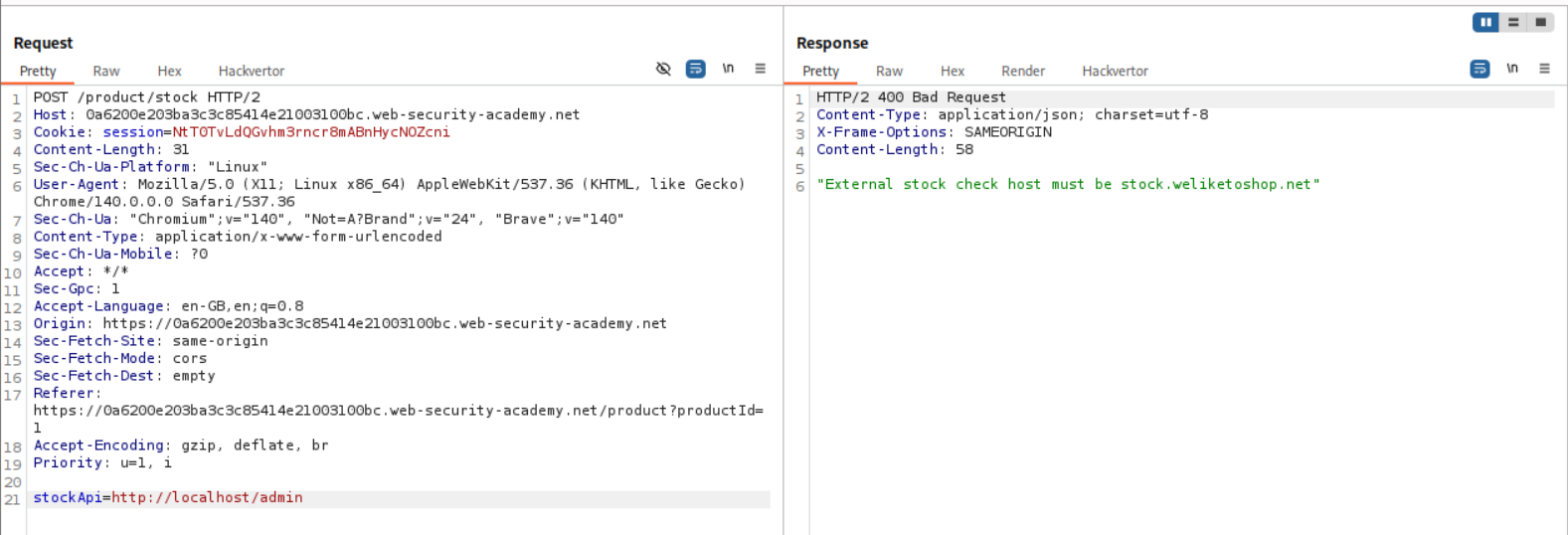Click the session cookie value in request
Screen dimensions: 1568x535
click(310, 132)
